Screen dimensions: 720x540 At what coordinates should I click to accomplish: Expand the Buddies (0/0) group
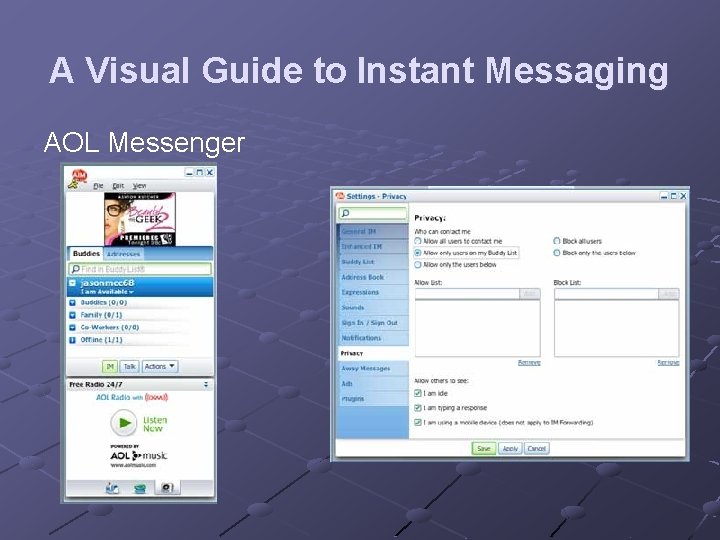coord(72,303)
